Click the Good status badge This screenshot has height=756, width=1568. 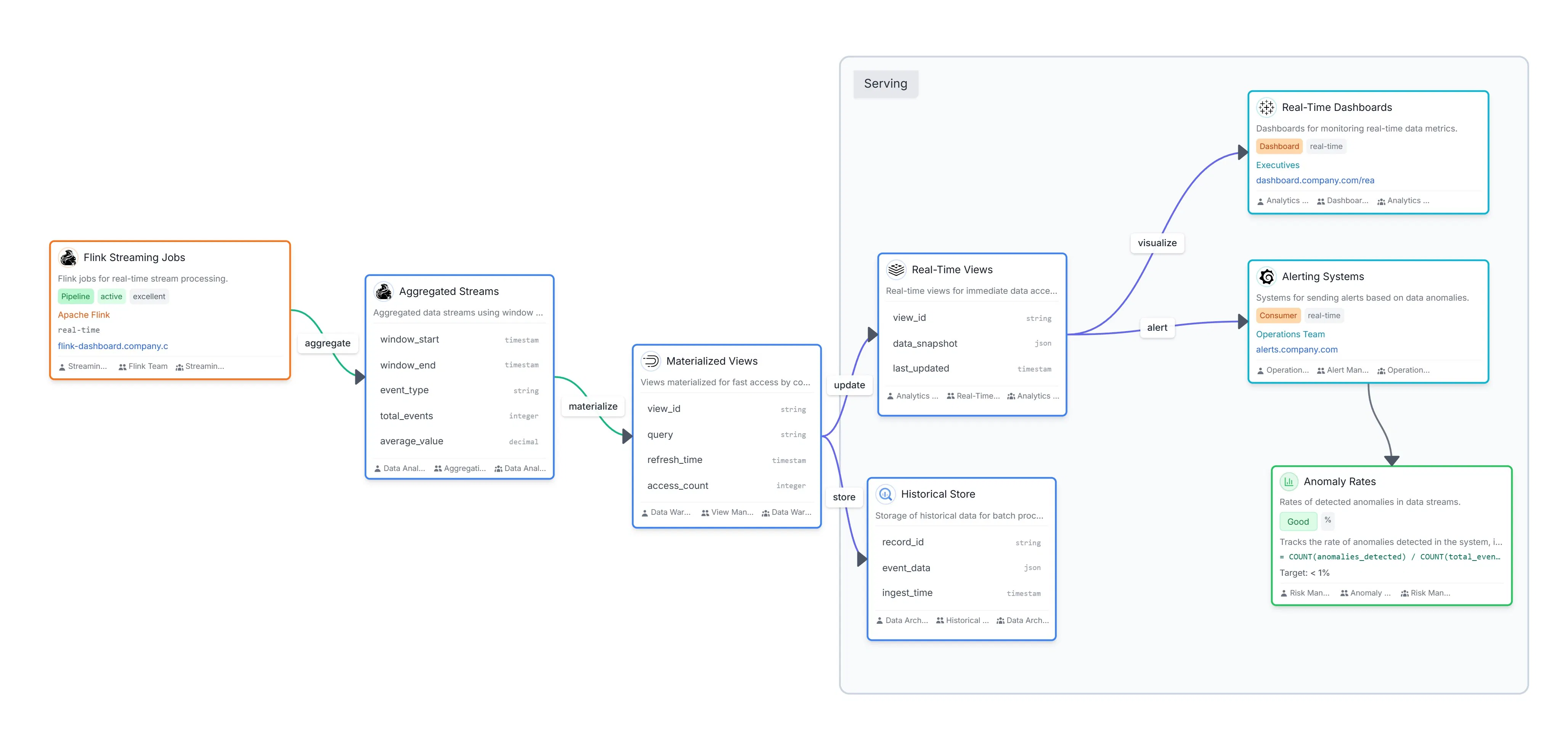1298,521
